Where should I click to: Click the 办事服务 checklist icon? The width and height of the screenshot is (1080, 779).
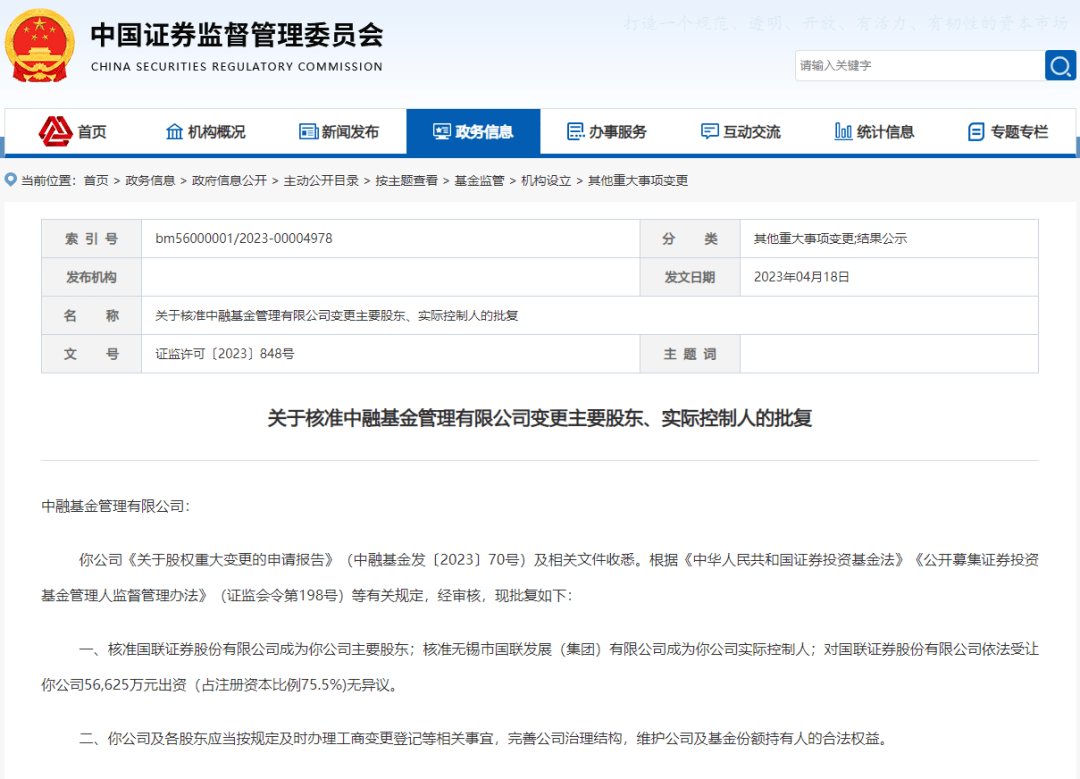click(575, 132)
